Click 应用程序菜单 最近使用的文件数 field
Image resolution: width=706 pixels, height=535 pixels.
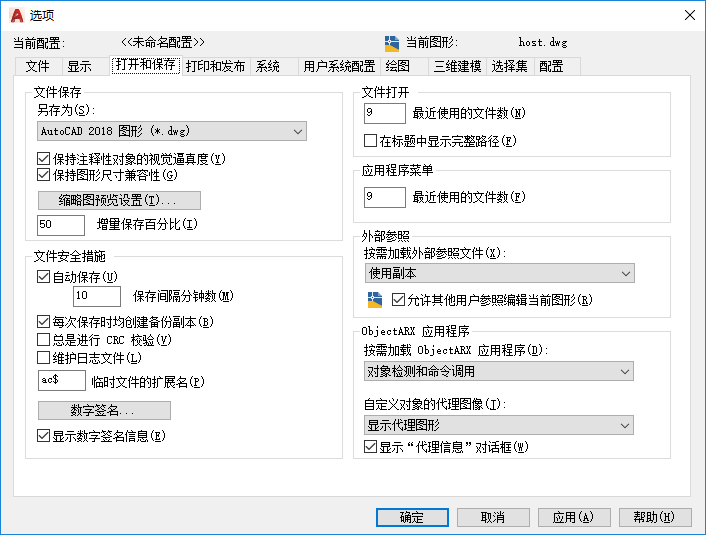tap(385, 197)
